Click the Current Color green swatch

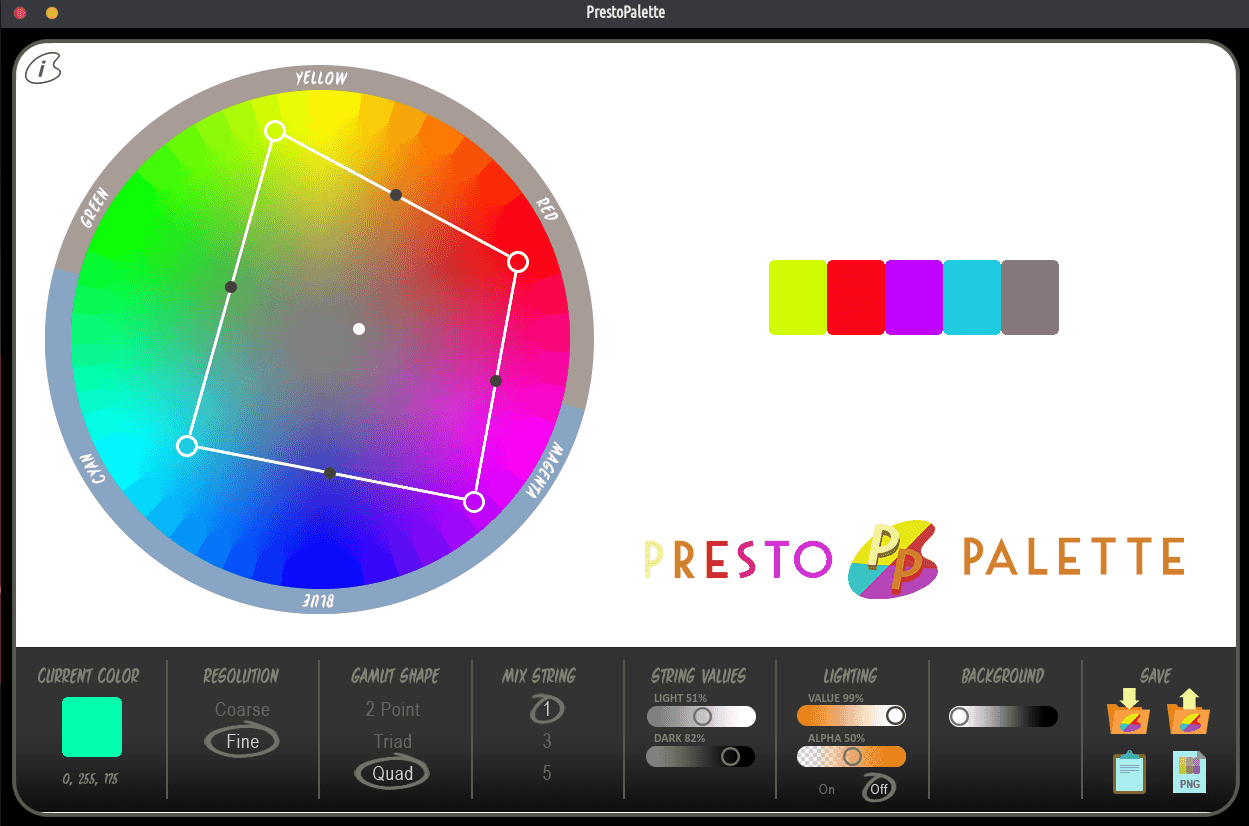click(x=92, y=727)
